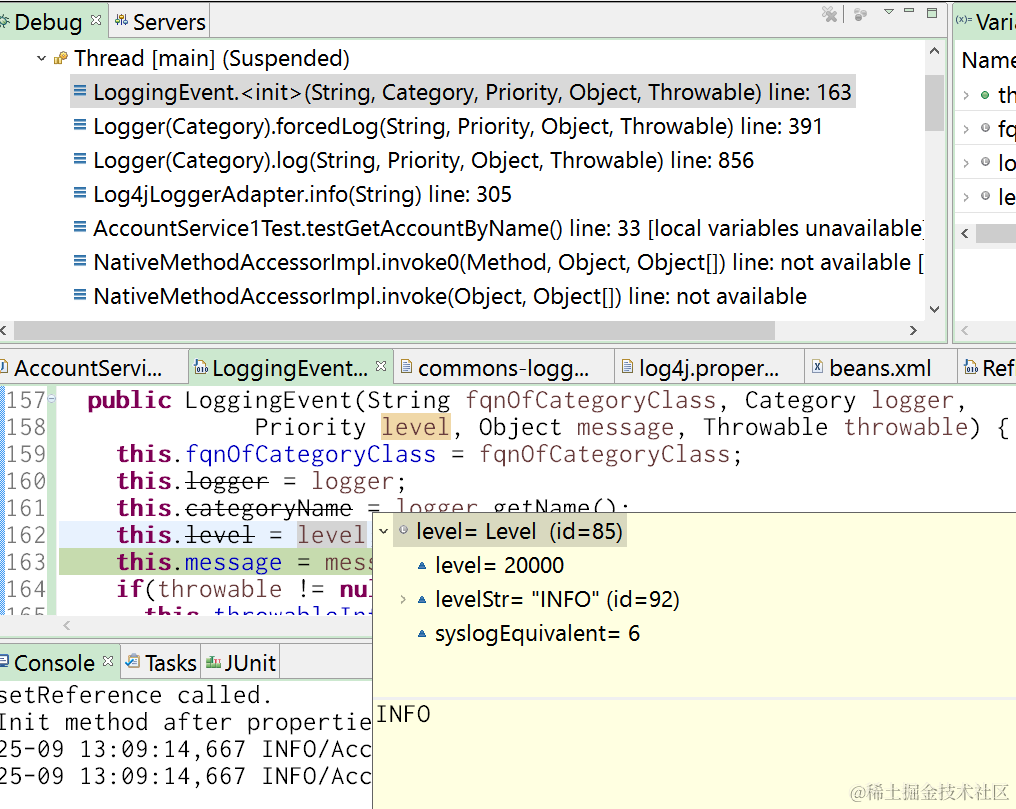Close the Console view tab

[108, 661]
